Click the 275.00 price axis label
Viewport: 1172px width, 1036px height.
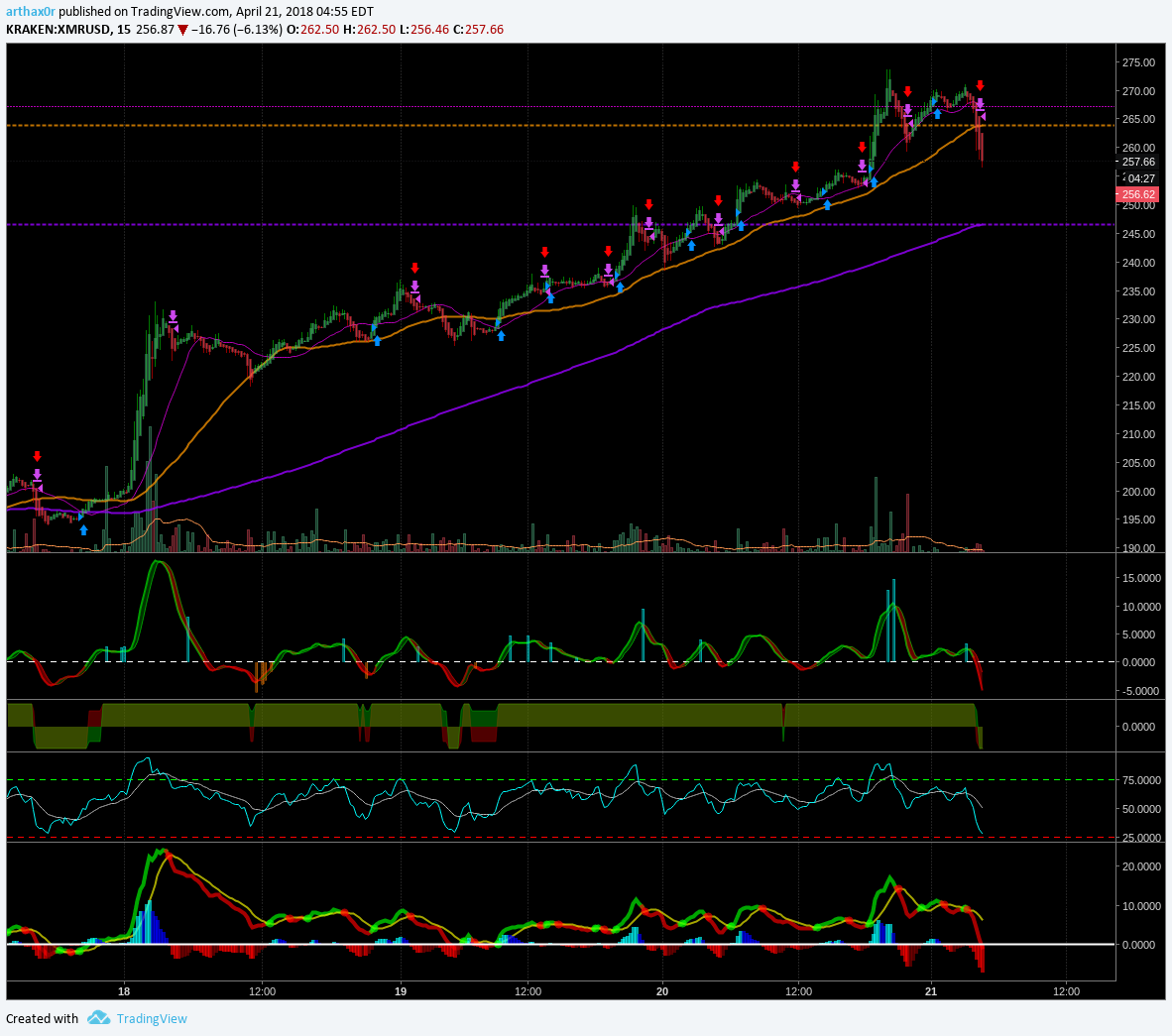click(1139, 62)
